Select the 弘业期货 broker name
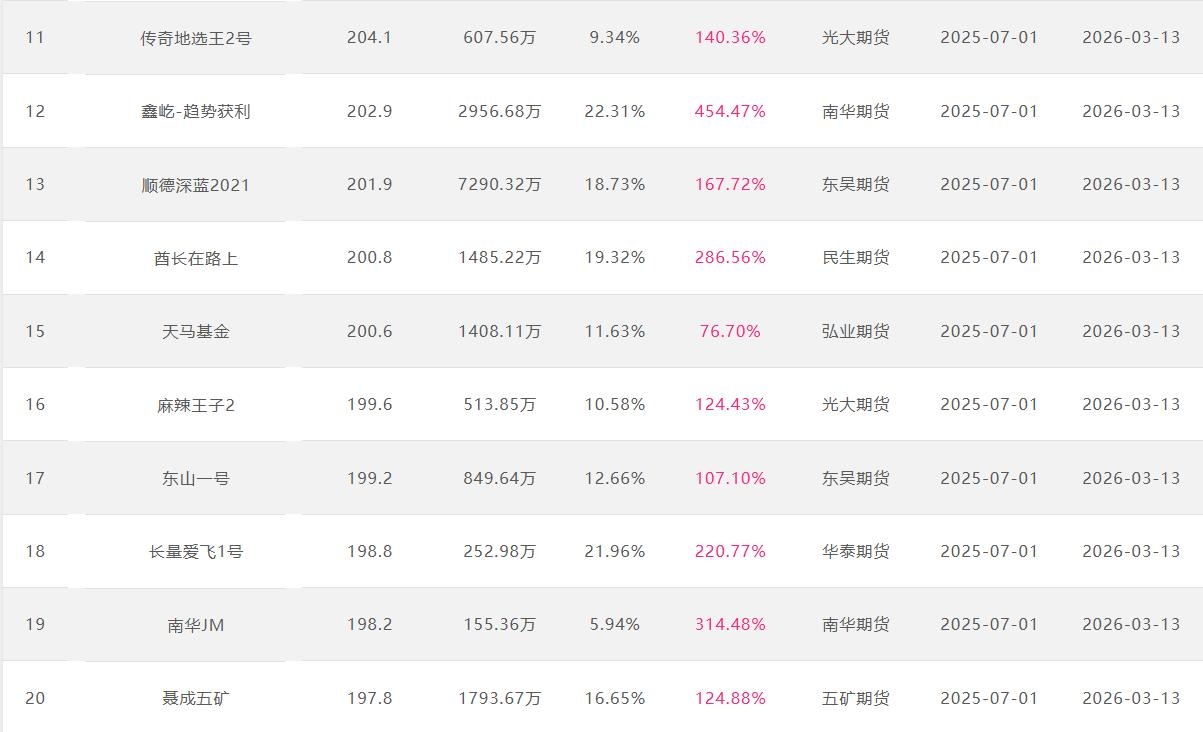The image size is (1203, 732). coord(855,331)
